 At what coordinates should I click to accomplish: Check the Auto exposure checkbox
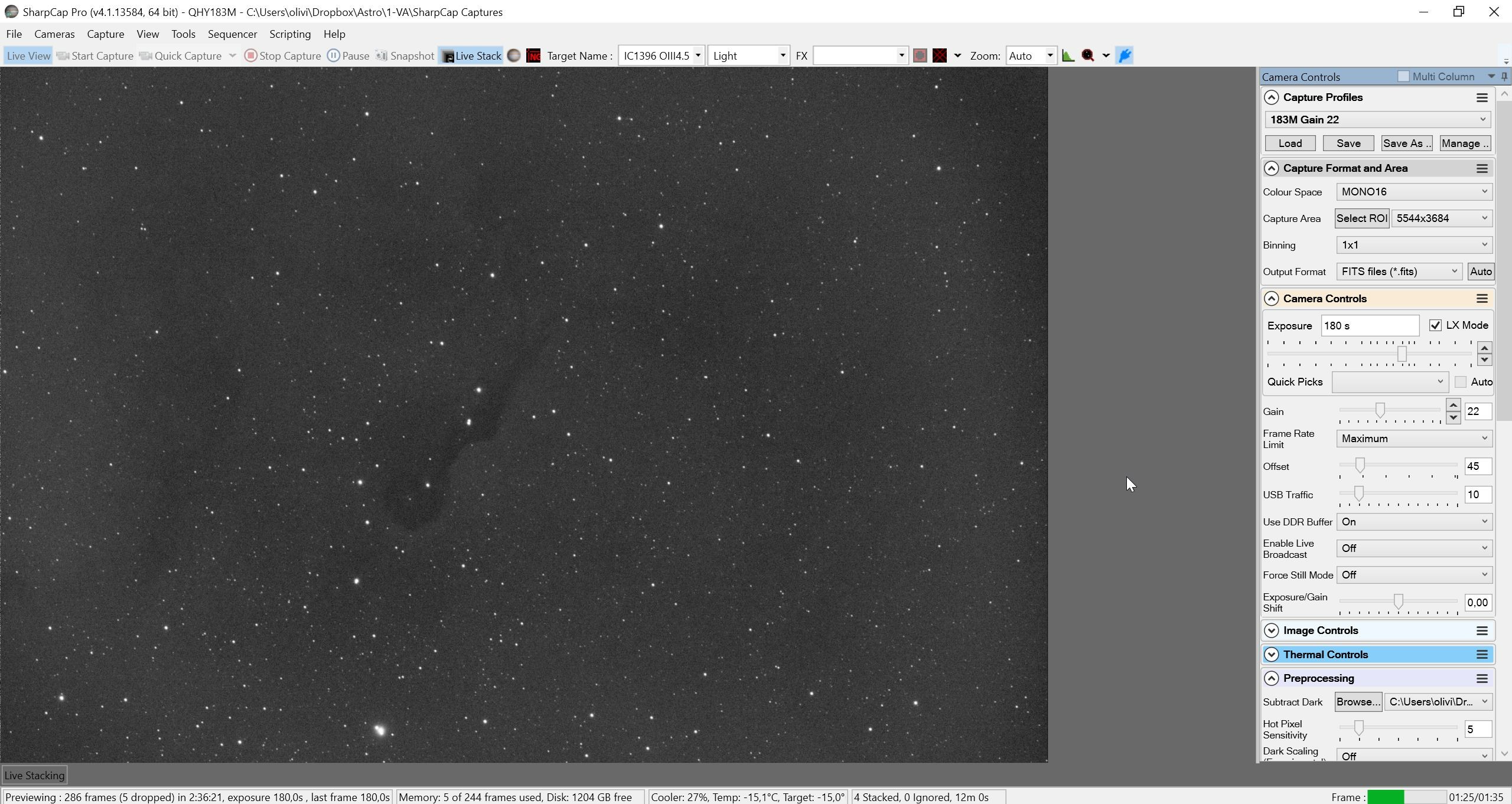[1461, 382]
